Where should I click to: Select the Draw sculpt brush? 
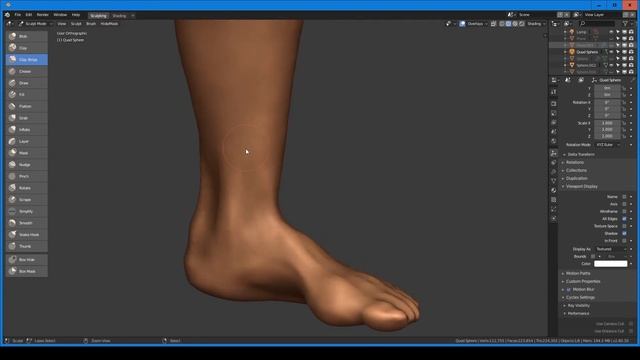(27, 83)
